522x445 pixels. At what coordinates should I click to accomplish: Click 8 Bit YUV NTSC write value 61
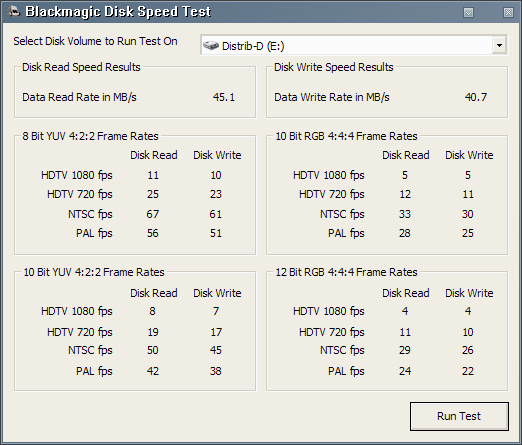pos(216,214)
